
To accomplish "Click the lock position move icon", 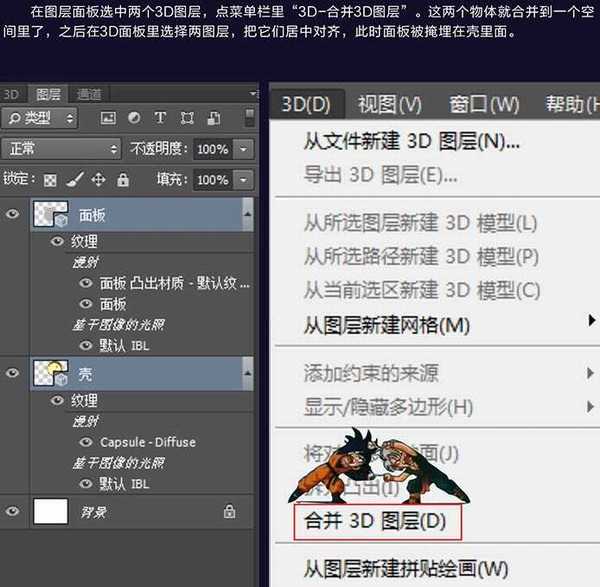I will [98, 180].
